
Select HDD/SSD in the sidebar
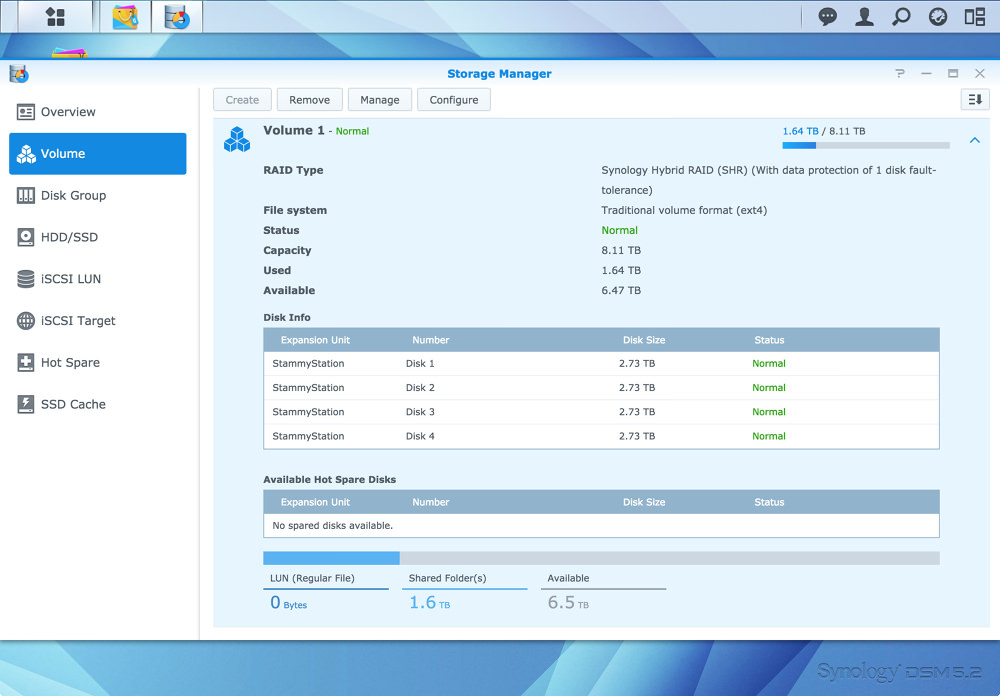tap(69, 237)
